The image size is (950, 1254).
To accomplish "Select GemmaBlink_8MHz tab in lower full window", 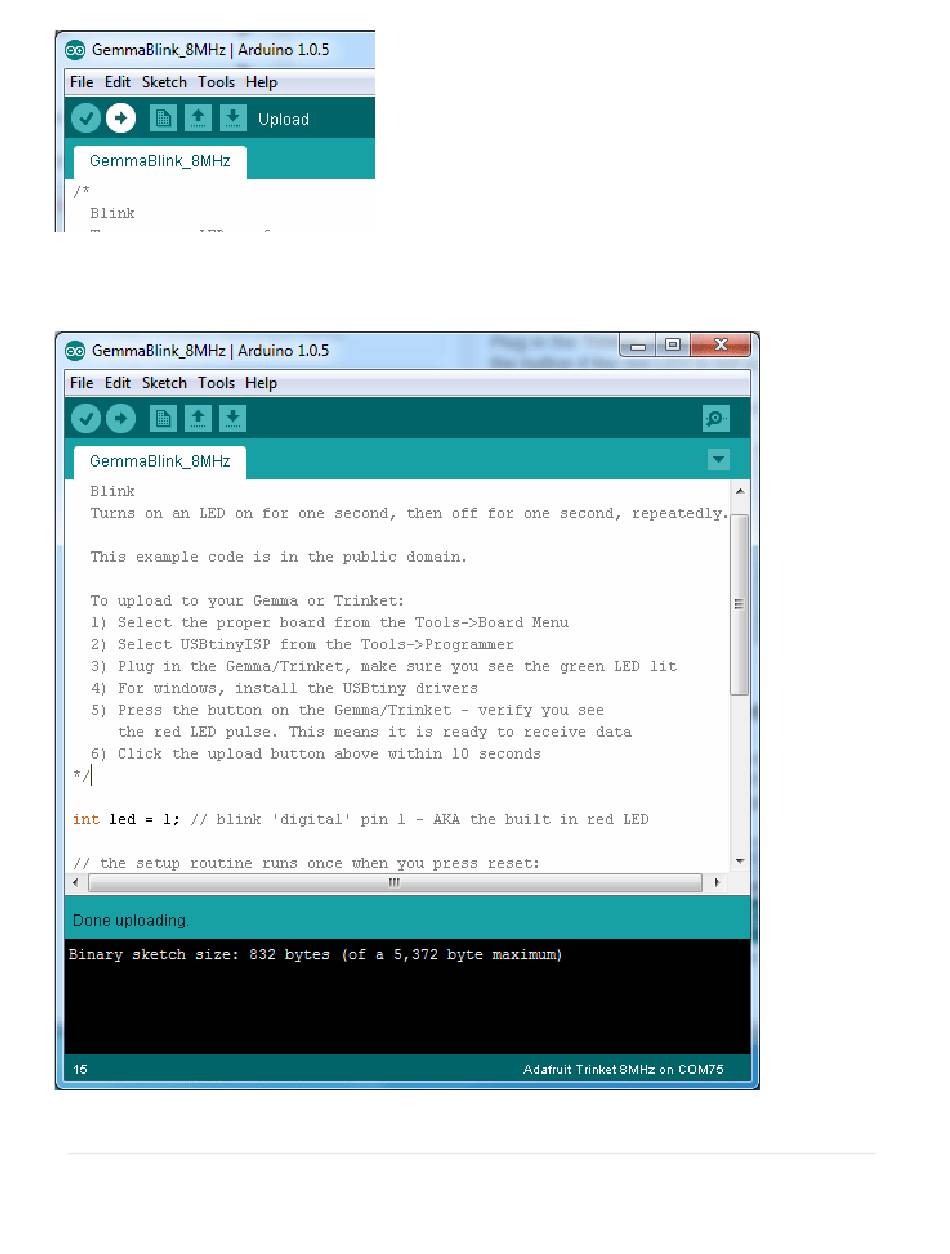I will click(160, 461).
